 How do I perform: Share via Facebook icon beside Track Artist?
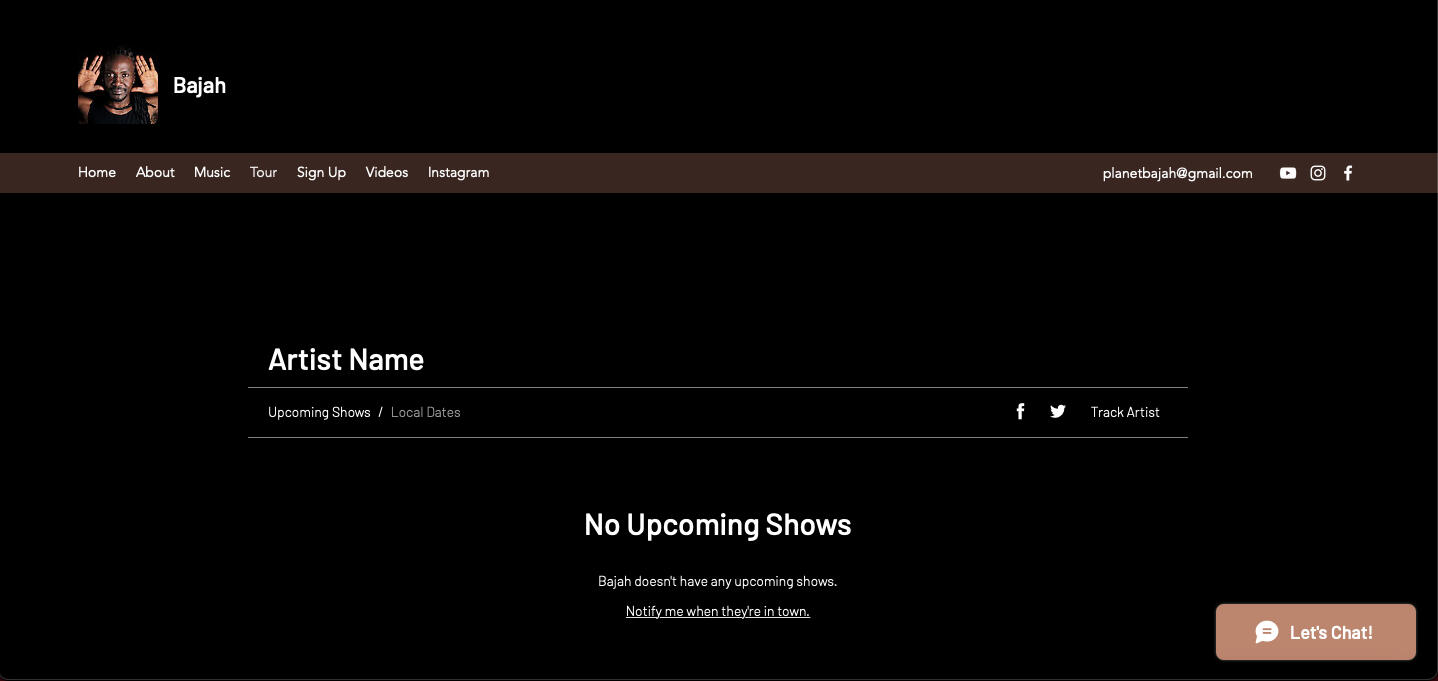tap(1020, 412)
